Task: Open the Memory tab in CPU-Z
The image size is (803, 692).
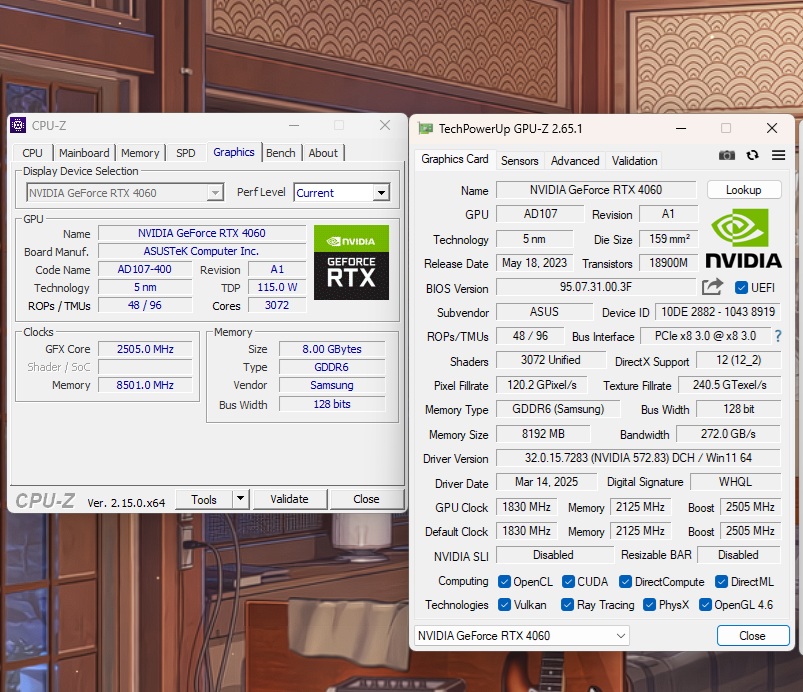Action: click(x=140, y=153)
